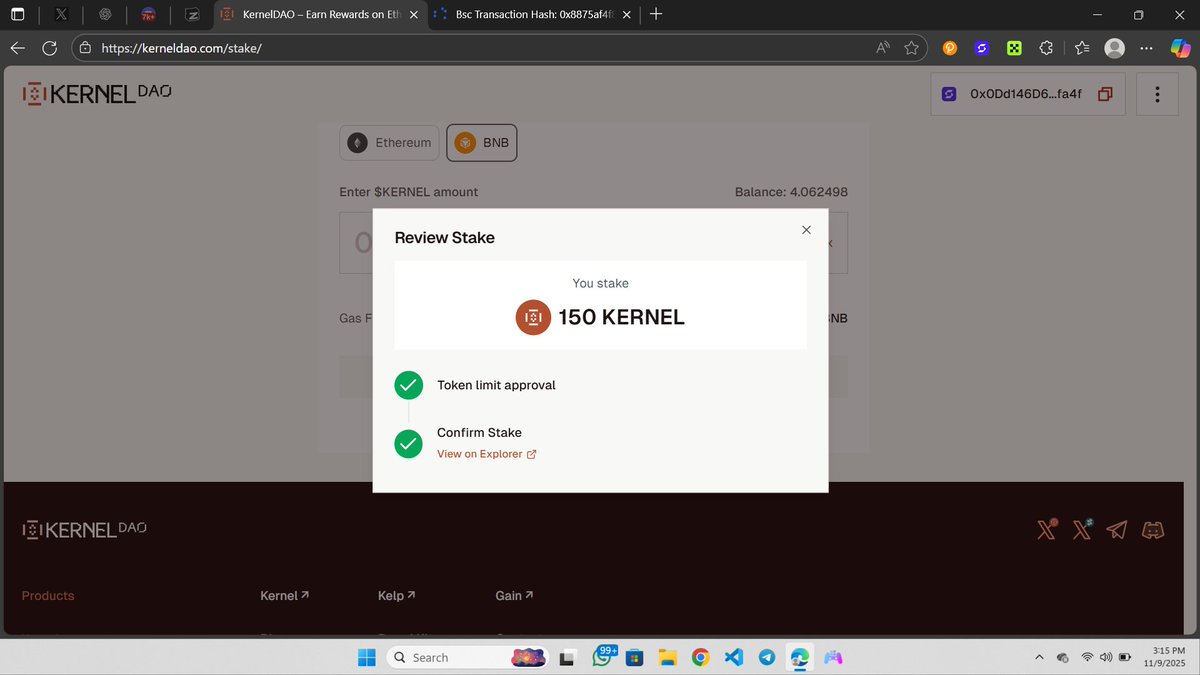This screenshot has width=1200, height=675.
Task: Select the BNB network option
Action: tap(482, 143)
